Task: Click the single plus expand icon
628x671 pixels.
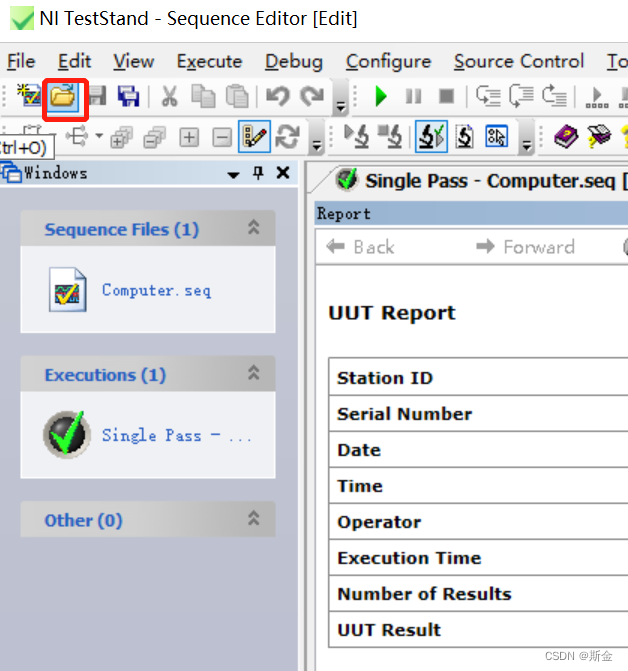Action: click(x=189, y=138)
